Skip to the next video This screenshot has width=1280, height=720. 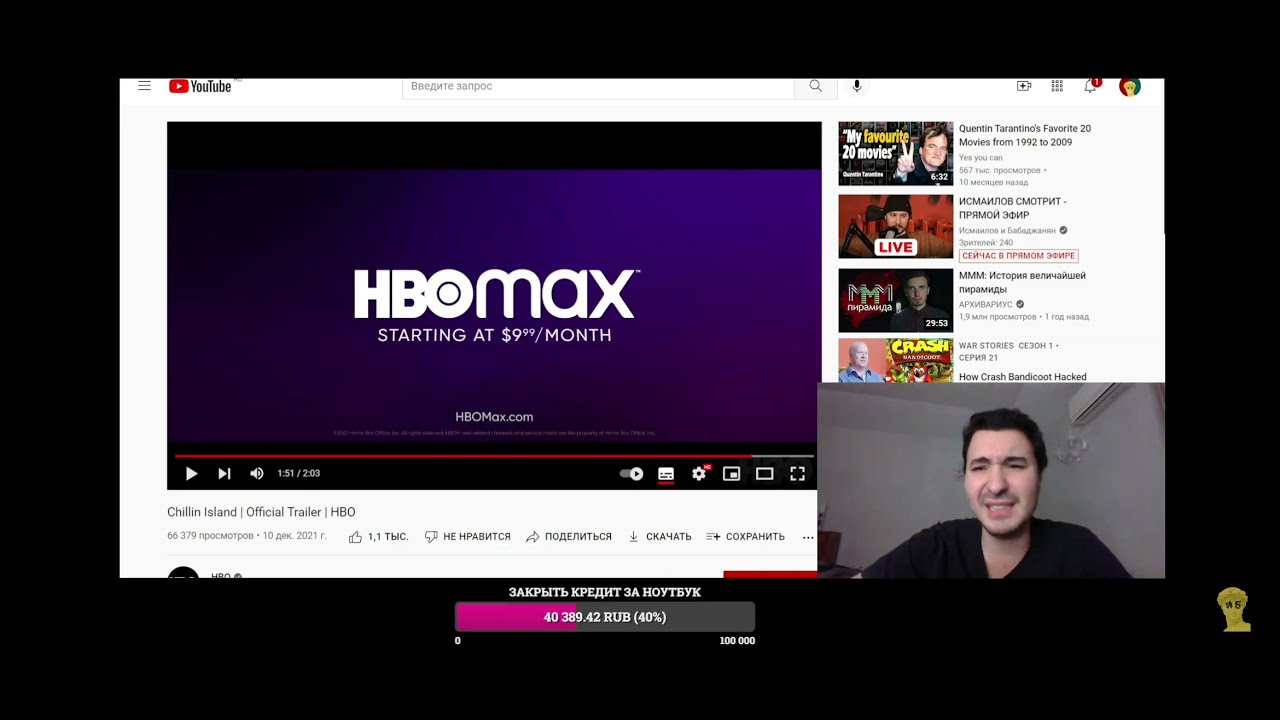224,474
